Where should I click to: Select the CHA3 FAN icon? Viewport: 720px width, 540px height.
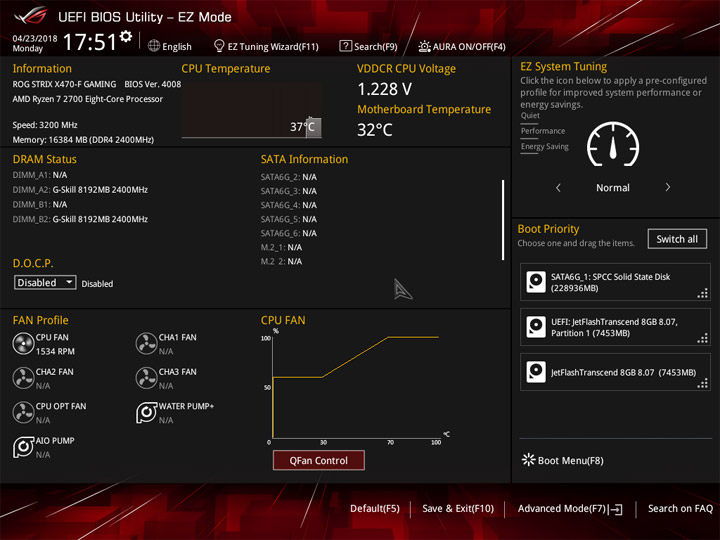pos(146,378)
